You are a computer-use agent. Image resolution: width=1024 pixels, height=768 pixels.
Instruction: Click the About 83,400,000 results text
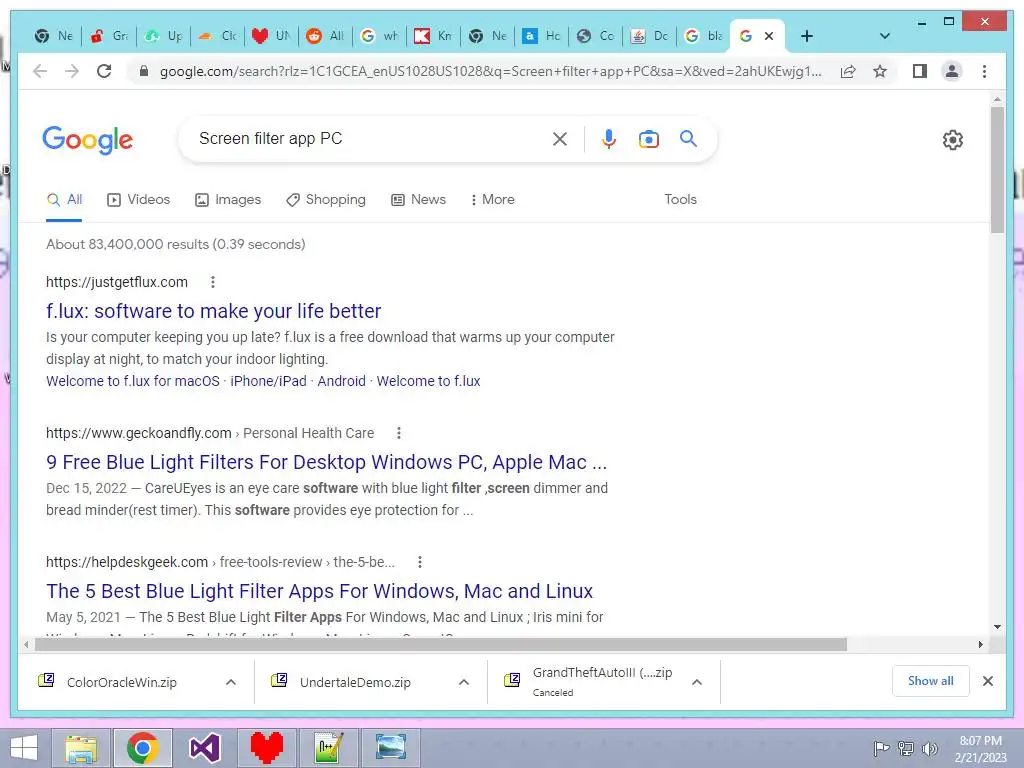click(176, 244)
